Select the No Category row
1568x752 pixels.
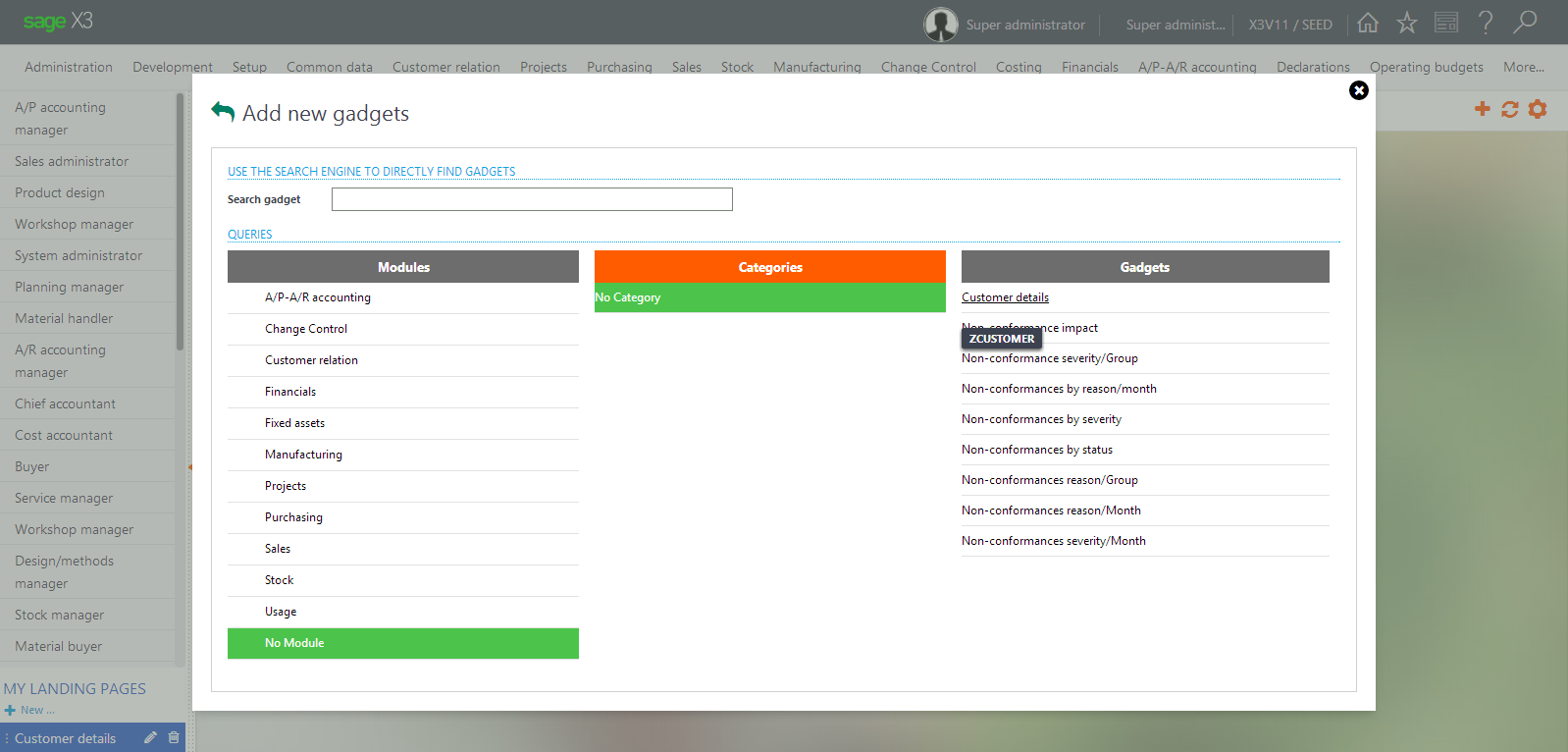[770, 297]
